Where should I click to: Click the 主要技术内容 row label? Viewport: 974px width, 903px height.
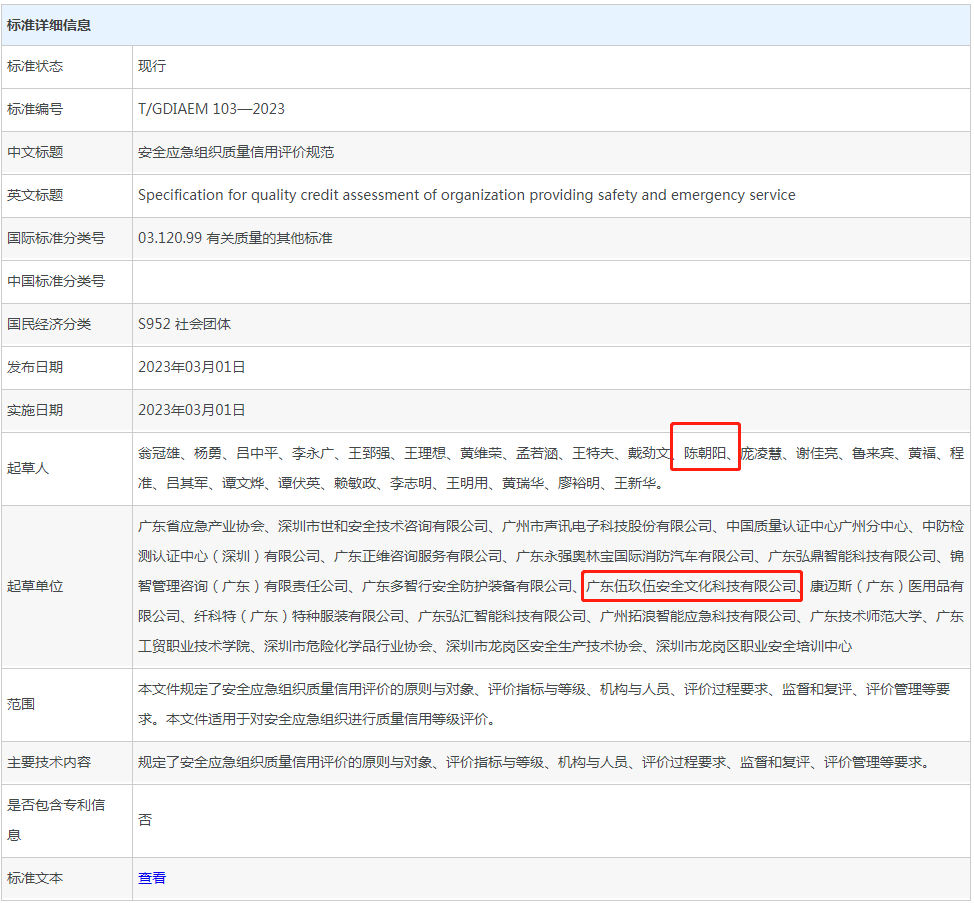click(49, 762)
